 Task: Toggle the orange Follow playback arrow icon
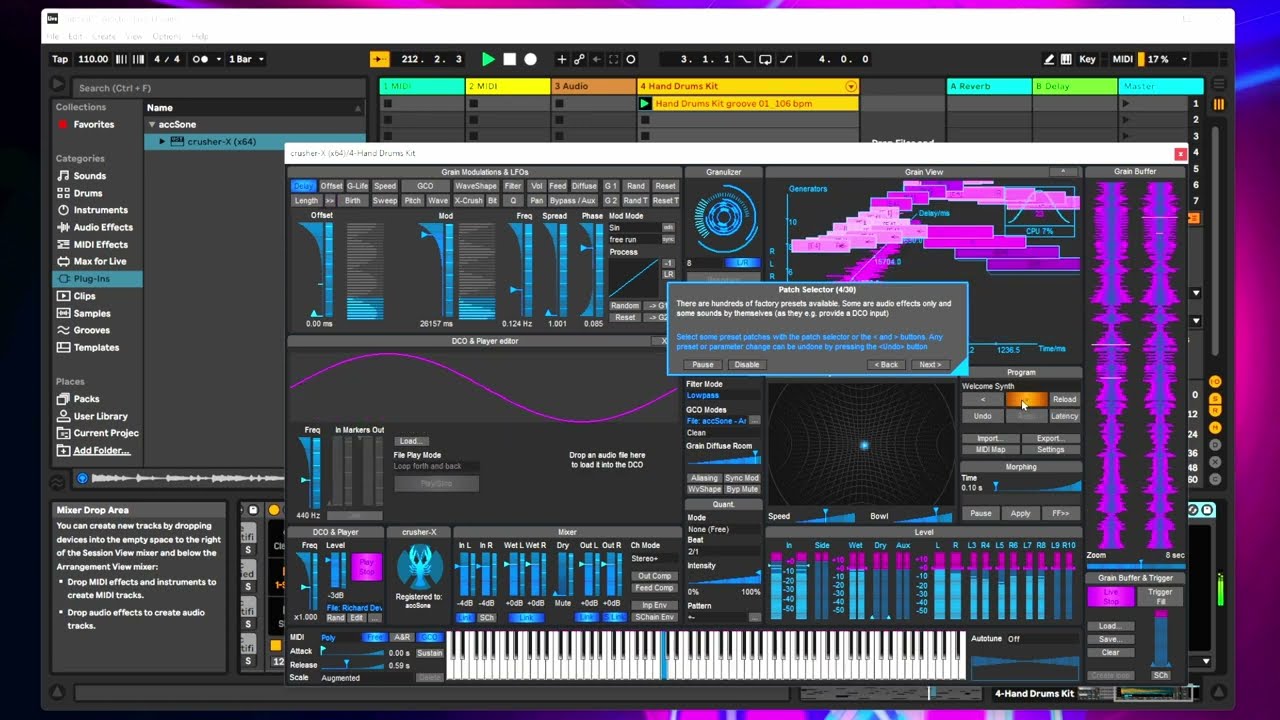point(380,59)
